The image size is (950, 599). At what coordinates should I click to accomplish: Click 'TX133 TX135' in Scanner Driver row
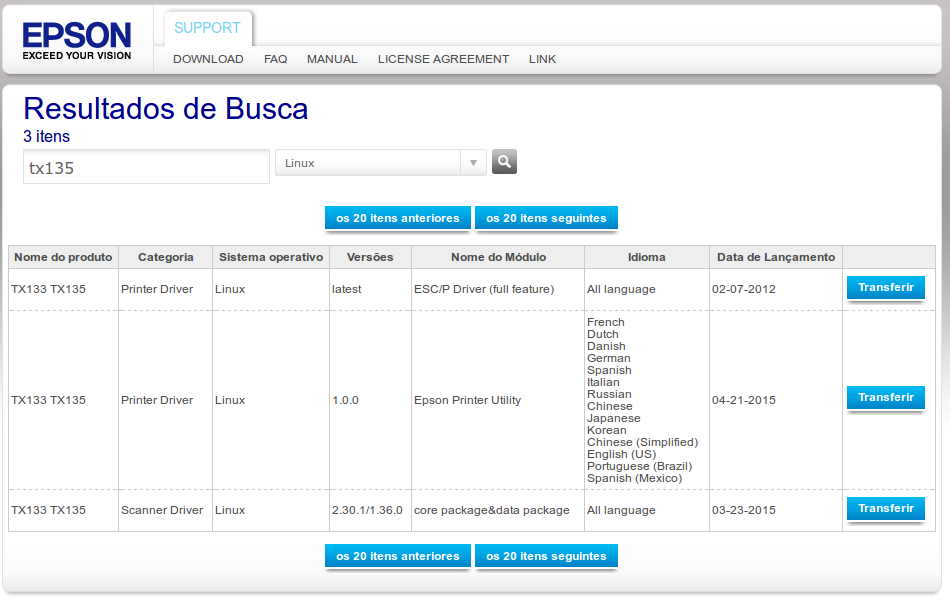(48, 511)
